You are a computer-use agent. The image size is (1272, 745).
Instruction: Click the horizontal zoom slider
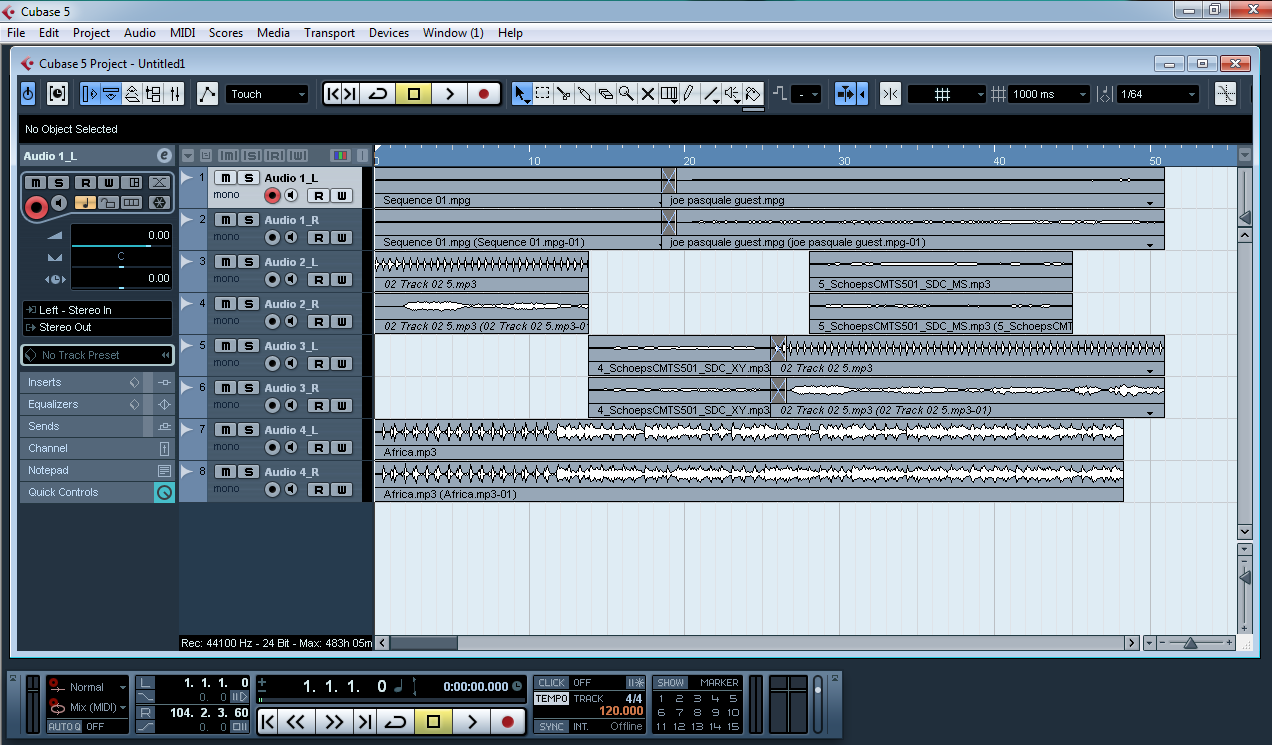[x=1190, y=643]
